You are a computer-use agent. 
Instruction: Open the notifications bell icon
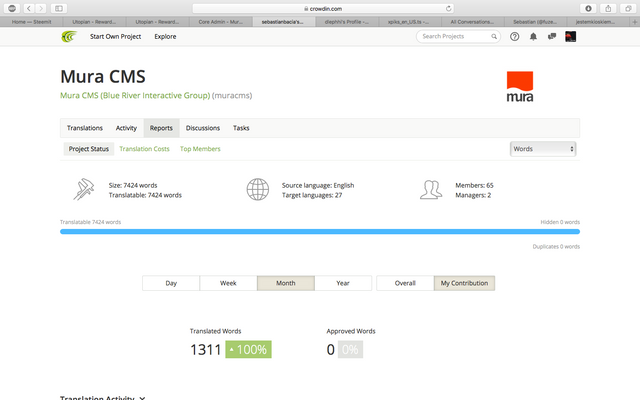[x=533, y=37]
